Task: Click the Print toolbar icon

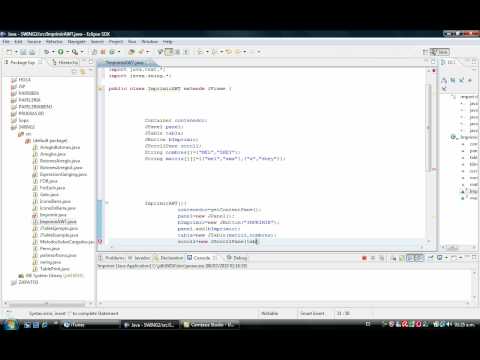Action: click(x=32, y=52)
